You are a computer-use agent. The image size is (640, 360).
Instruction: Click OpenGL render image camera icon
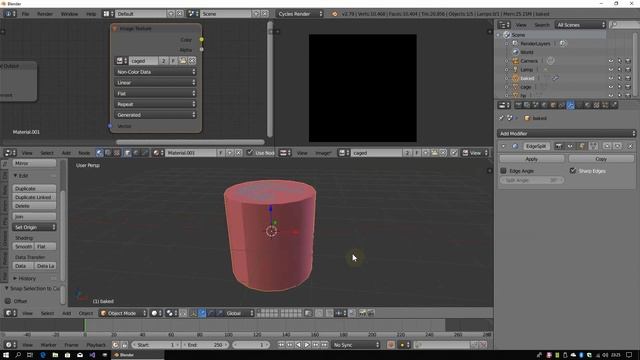(x=362, y=313)
